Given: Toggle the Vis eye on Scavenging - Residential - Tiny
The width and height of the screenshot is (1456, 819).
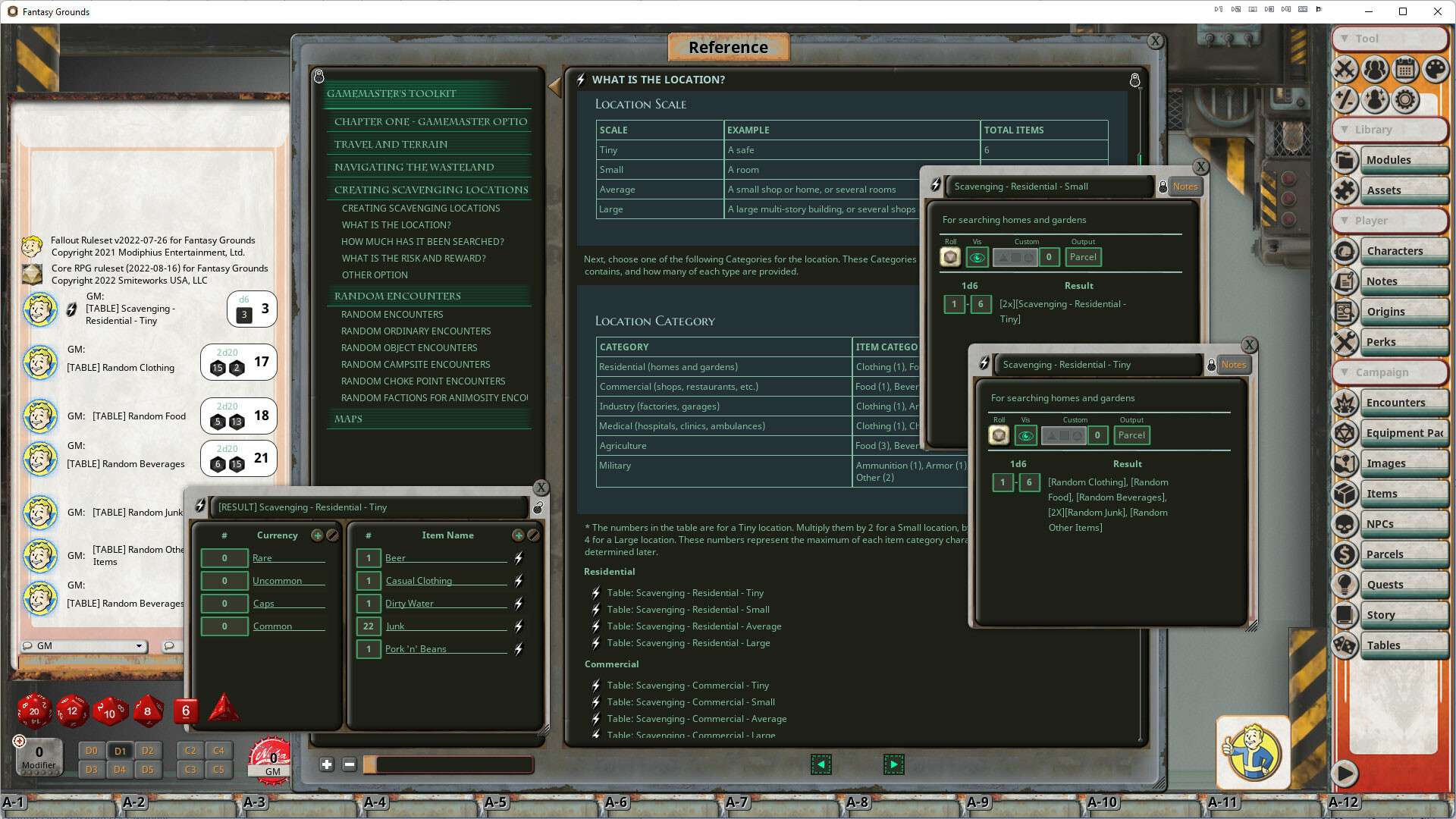Looking at the screenshot, I should point(1026,435).
